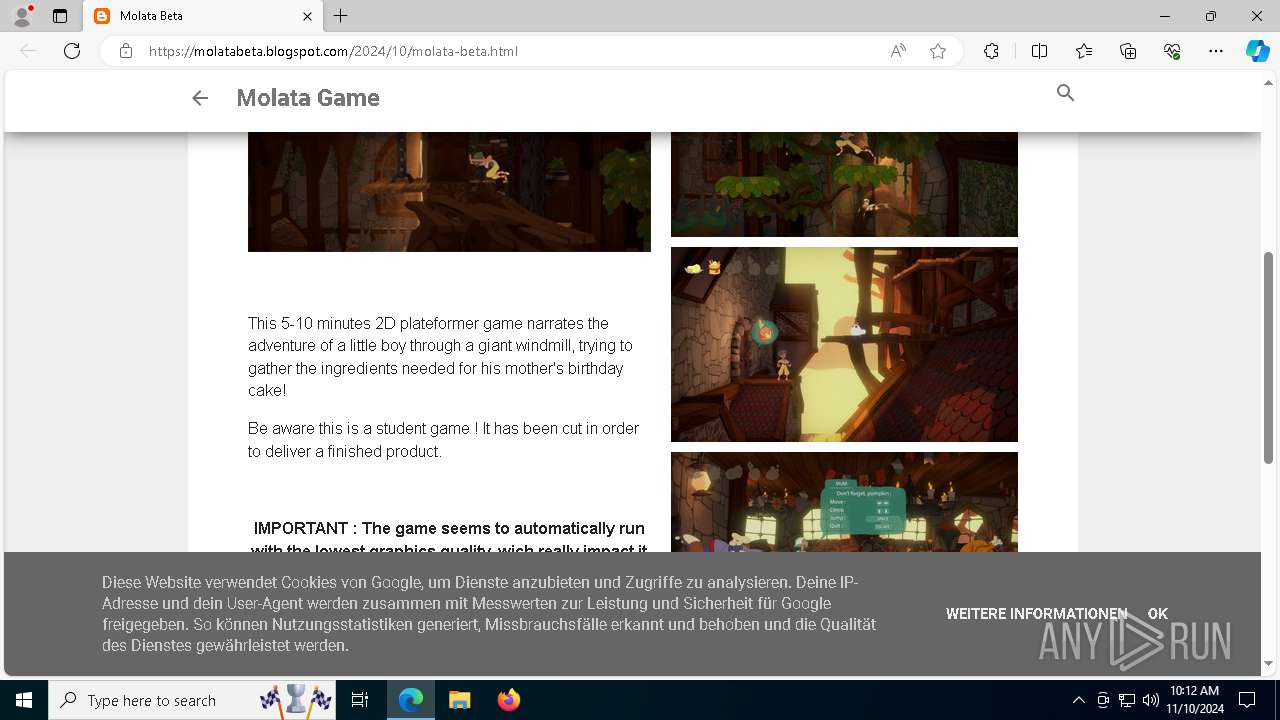Open File Explorer from taskbar

459,700
